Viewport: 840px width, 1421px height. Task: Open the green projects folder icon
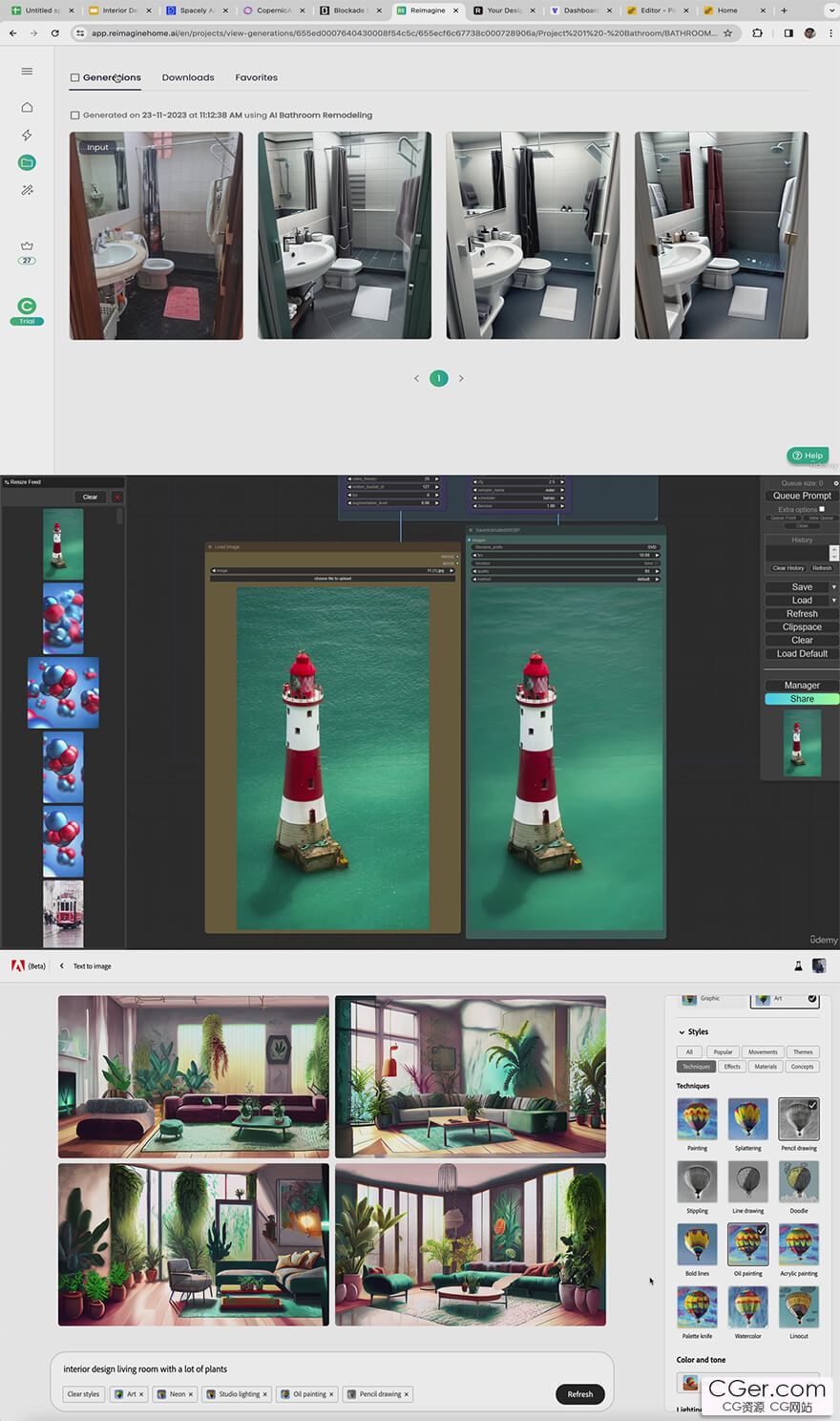pos(27,162)
